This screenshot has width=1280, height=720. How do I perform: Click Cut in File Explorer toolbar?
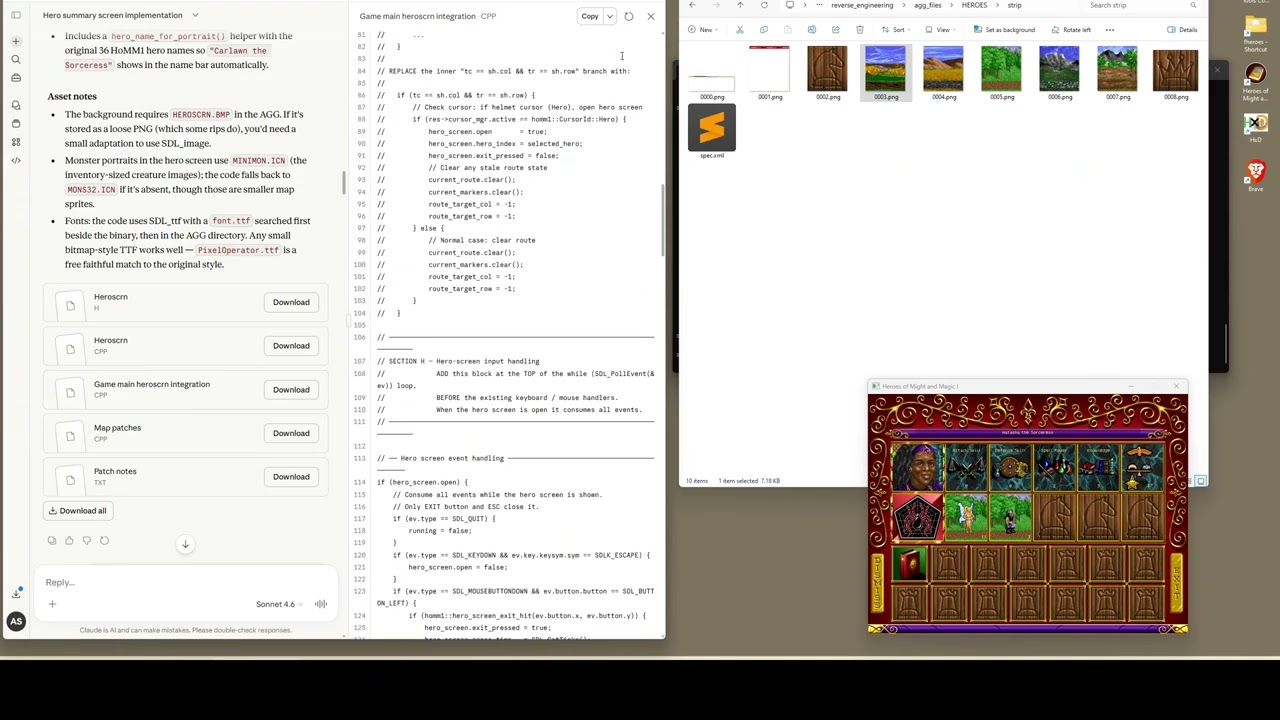(x=740, y=30)
